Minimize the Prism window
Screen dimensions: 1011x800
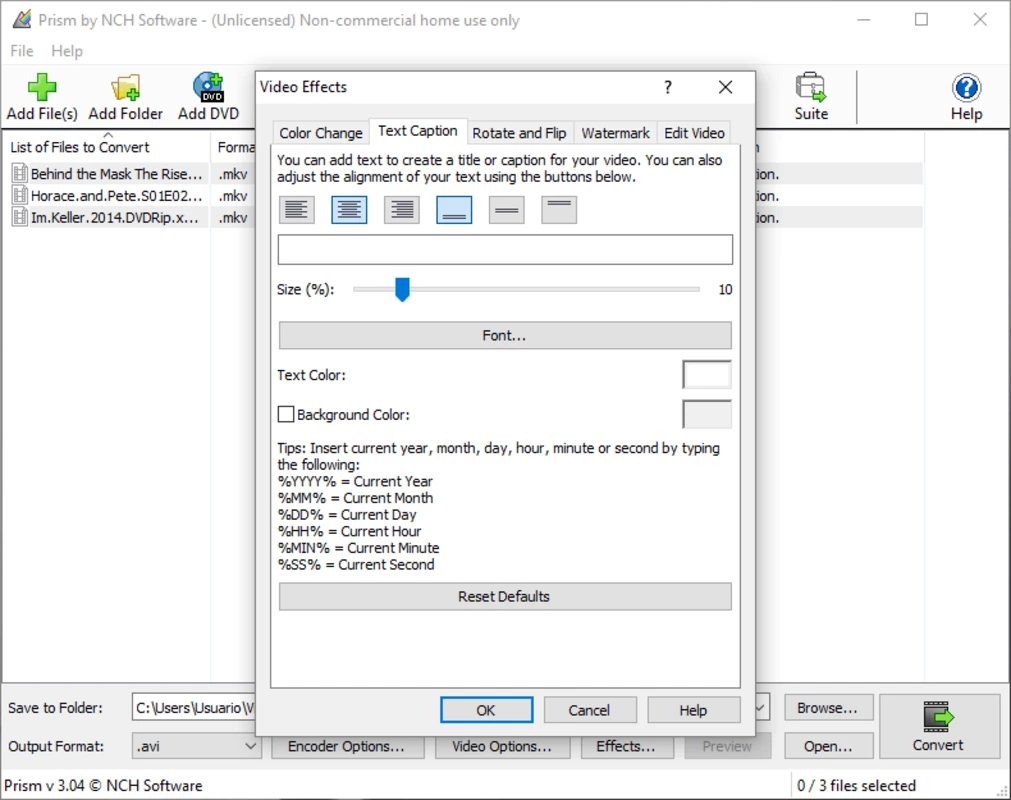click(863, 20)
